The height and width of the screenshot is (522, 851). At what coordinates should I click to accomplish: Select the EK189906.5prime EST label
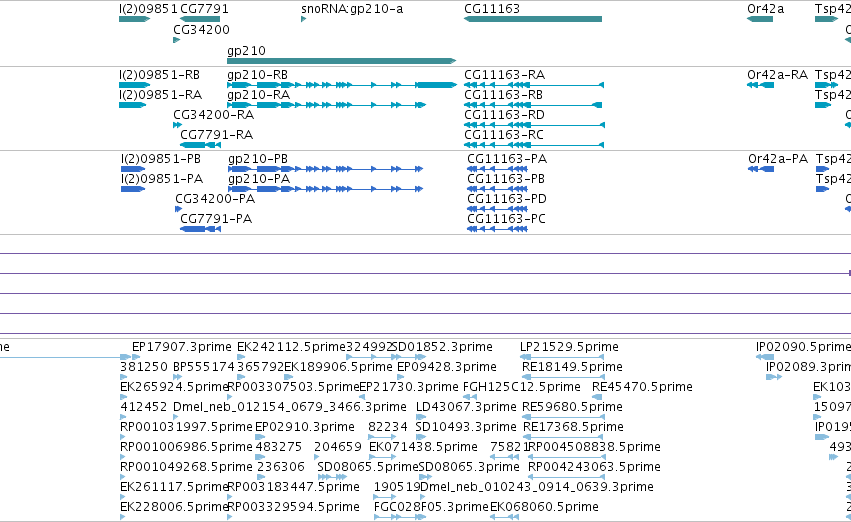(338, 367)
